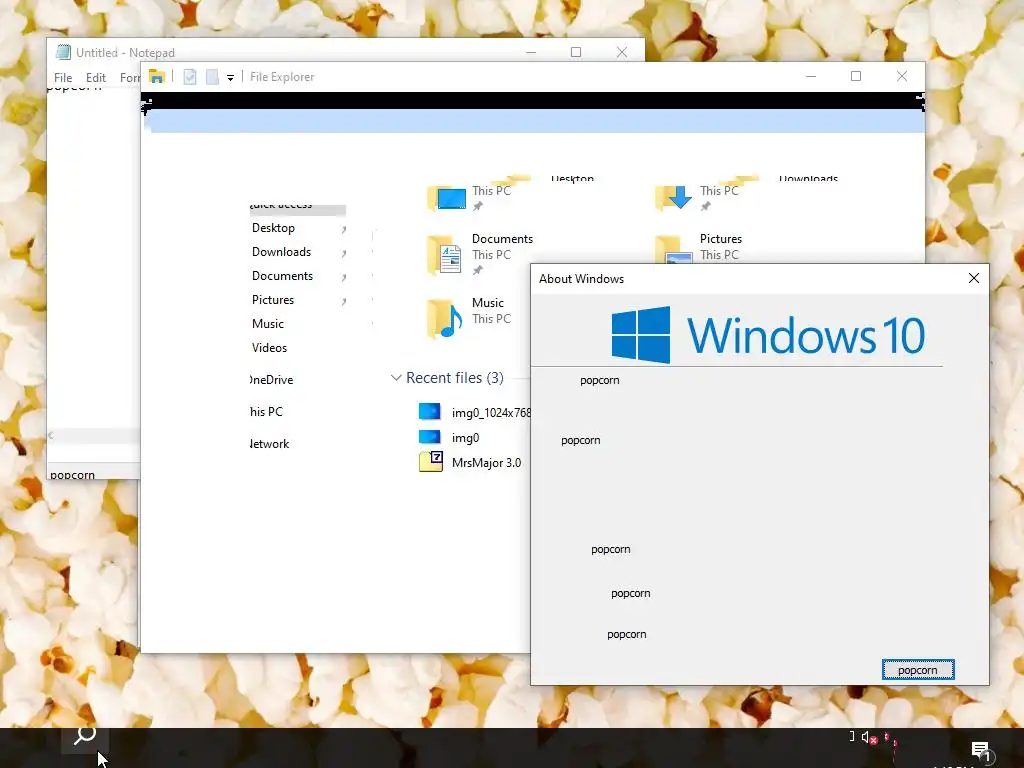Open Notepad's Edit menu
This screenshot has height=768, width=1024.
95,78
